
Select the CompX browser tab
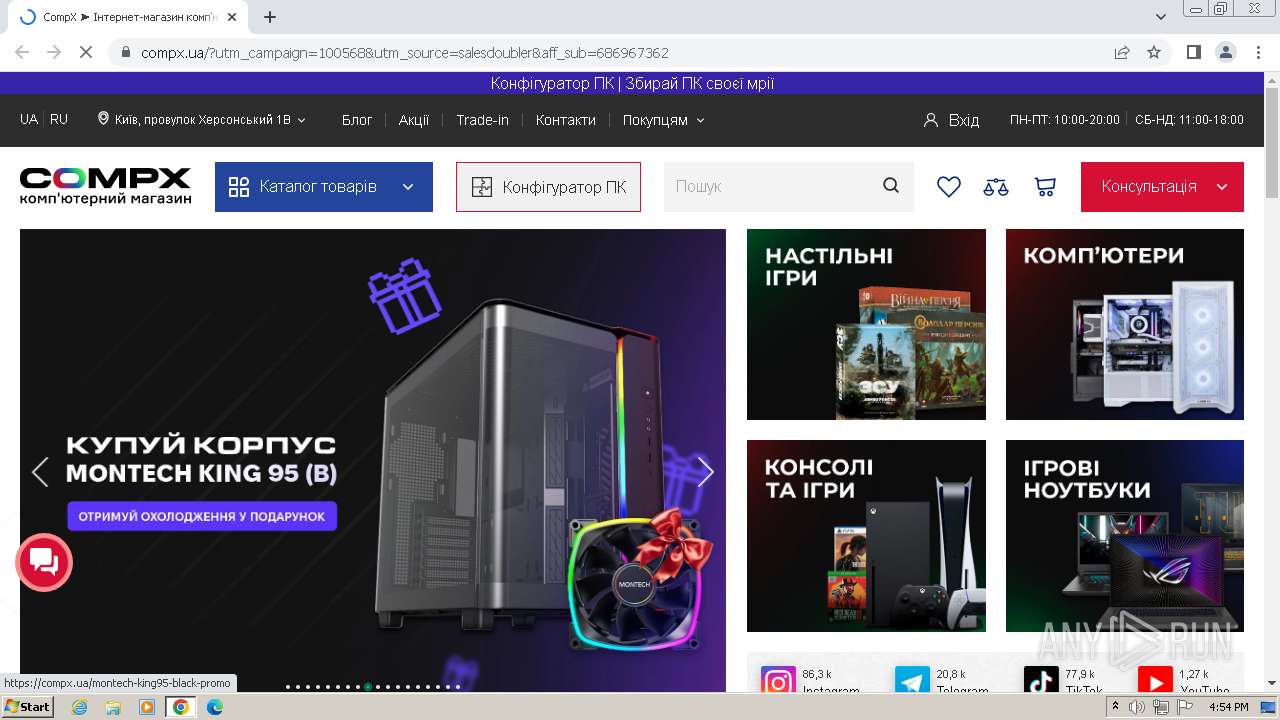coord(130,17)
